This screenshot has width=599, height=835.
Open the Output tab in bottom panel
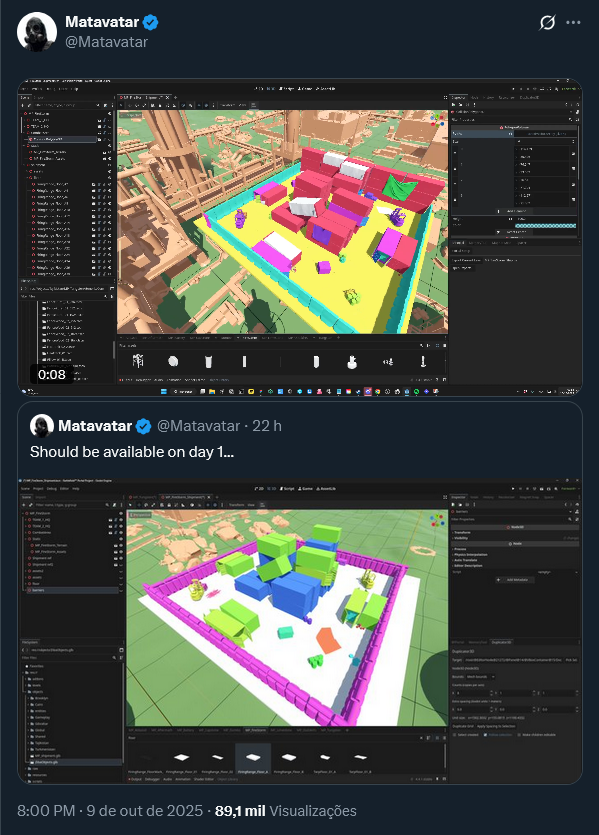pos(134,779)
